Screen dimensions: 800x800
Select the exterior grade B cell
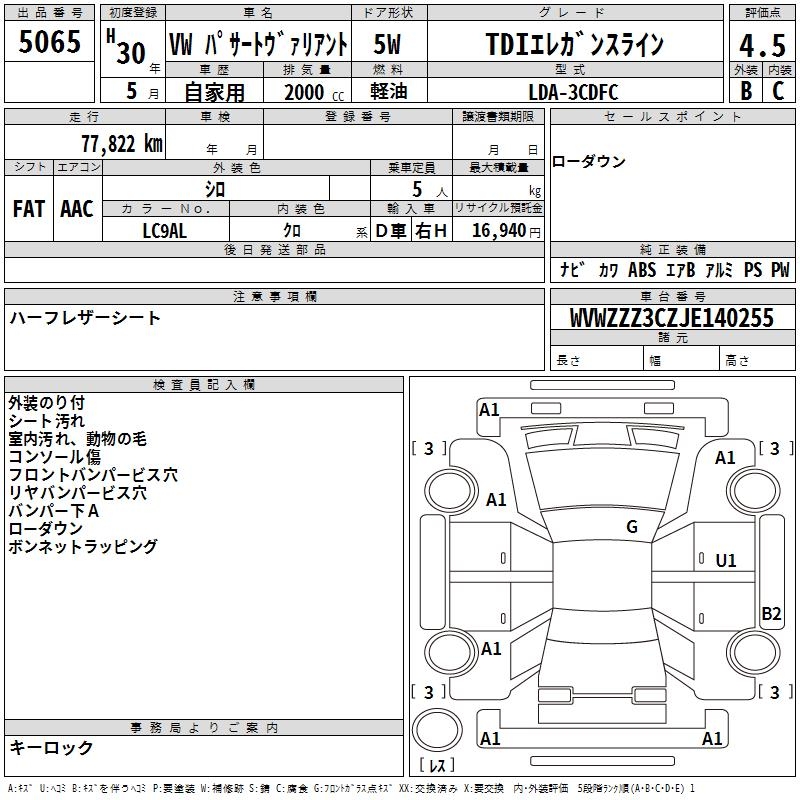(745, 90)
